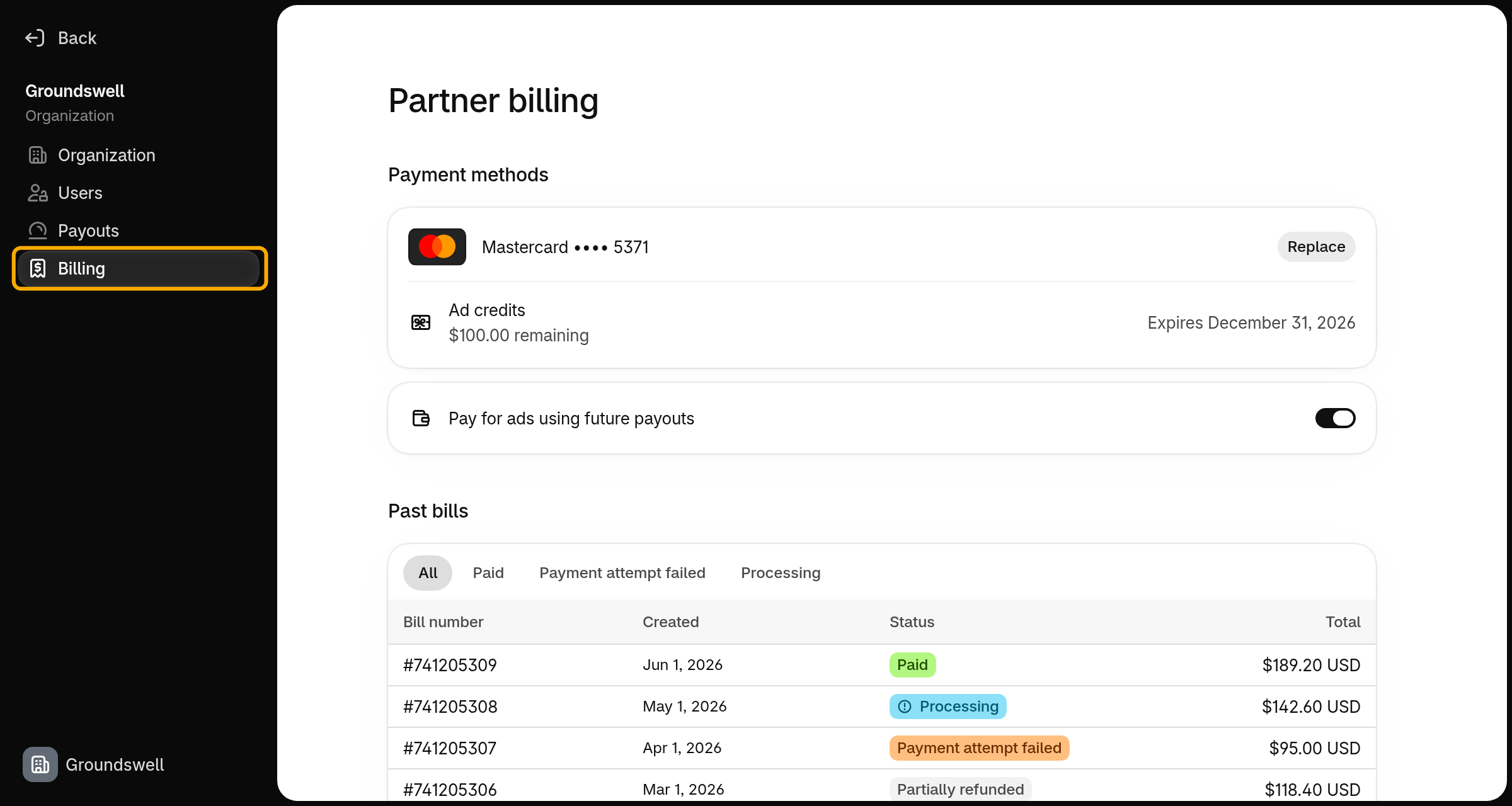This screenshot has width=1512, height=806.
Task: Click the $142.60 USD total
Action: point(1311,707)
